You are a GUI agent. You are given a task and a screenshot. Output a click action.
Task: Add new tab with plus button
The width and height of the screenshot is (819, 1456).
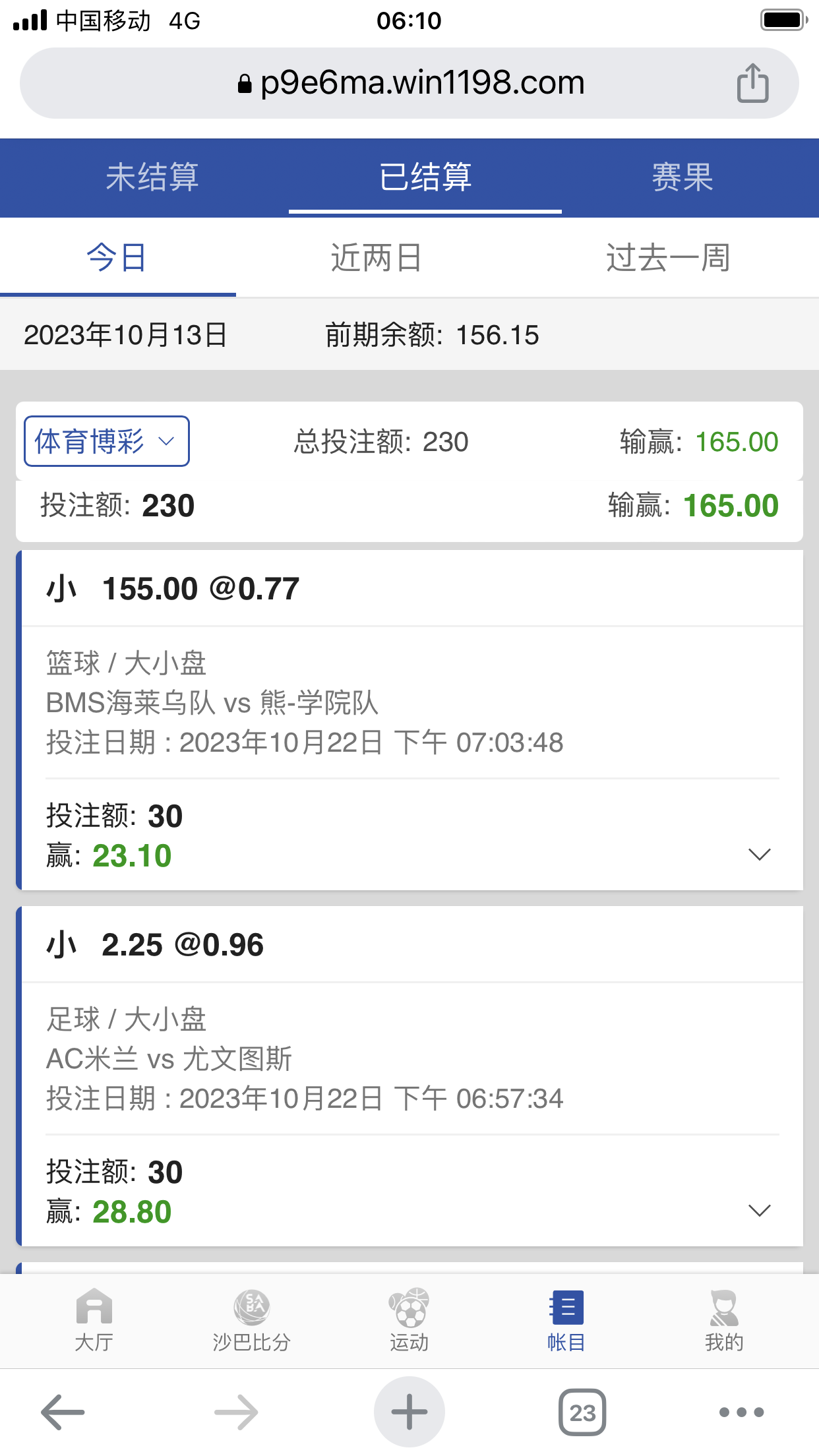pyautogui.click(x=409, y=1412)
